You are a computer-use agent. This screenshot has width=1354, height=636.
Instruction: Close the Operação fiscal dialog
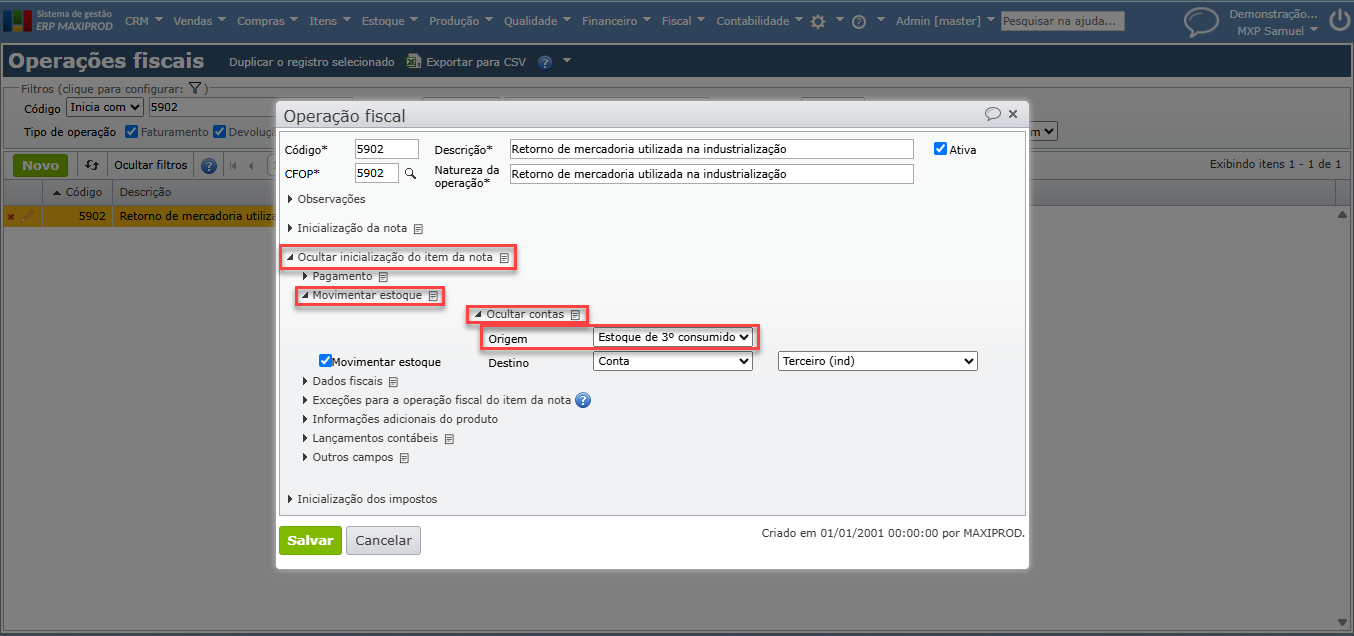[1013, 114]
